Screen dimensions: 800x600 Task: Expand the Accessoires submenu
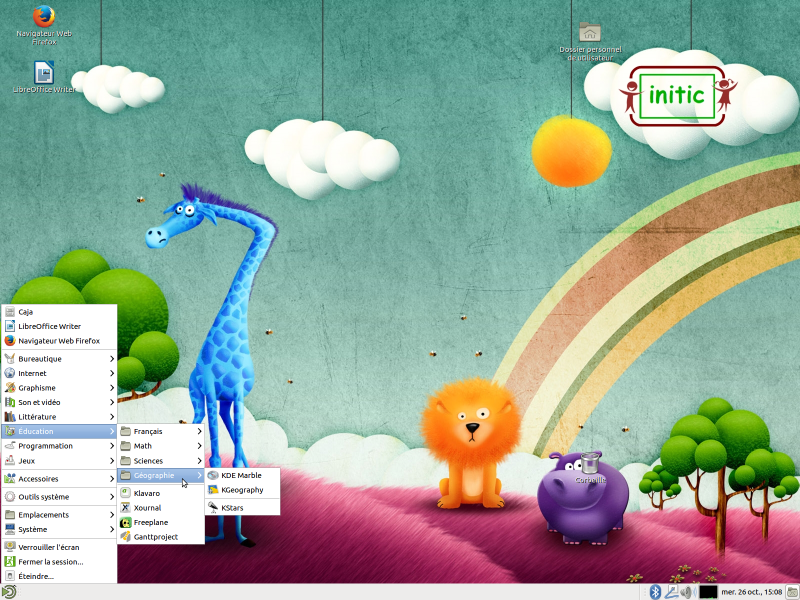click(59, 479)
